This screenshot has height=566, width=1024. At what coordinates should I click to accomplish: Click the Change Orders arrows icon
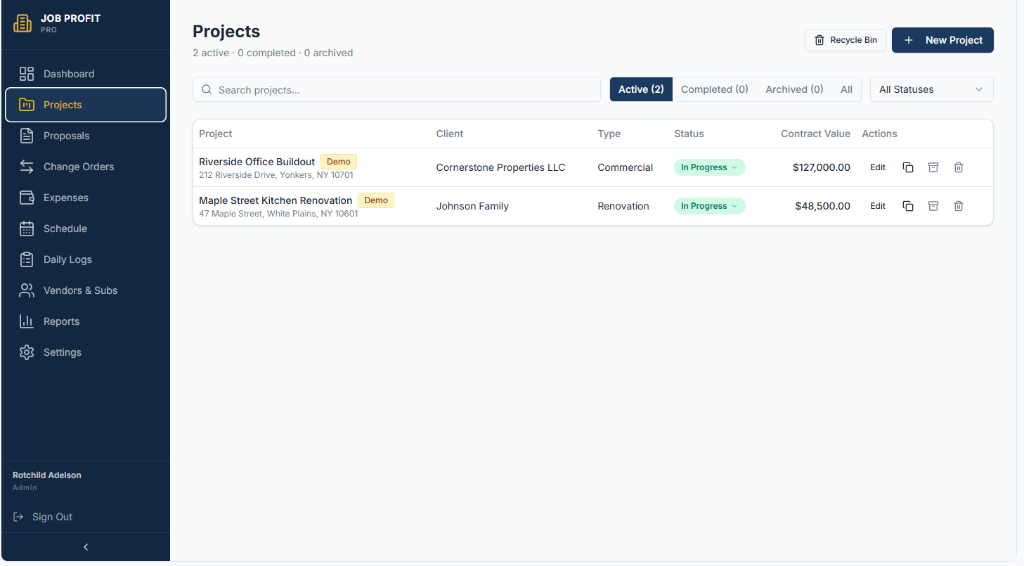tap(26, 166)
